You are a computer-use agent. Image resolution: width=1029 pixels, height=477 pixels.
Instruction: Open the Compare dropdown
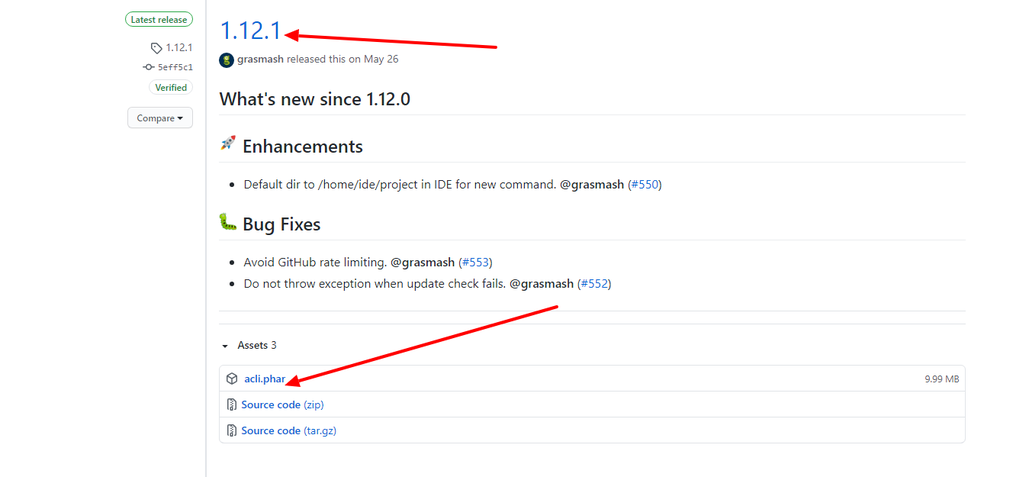tap(159, 118)
